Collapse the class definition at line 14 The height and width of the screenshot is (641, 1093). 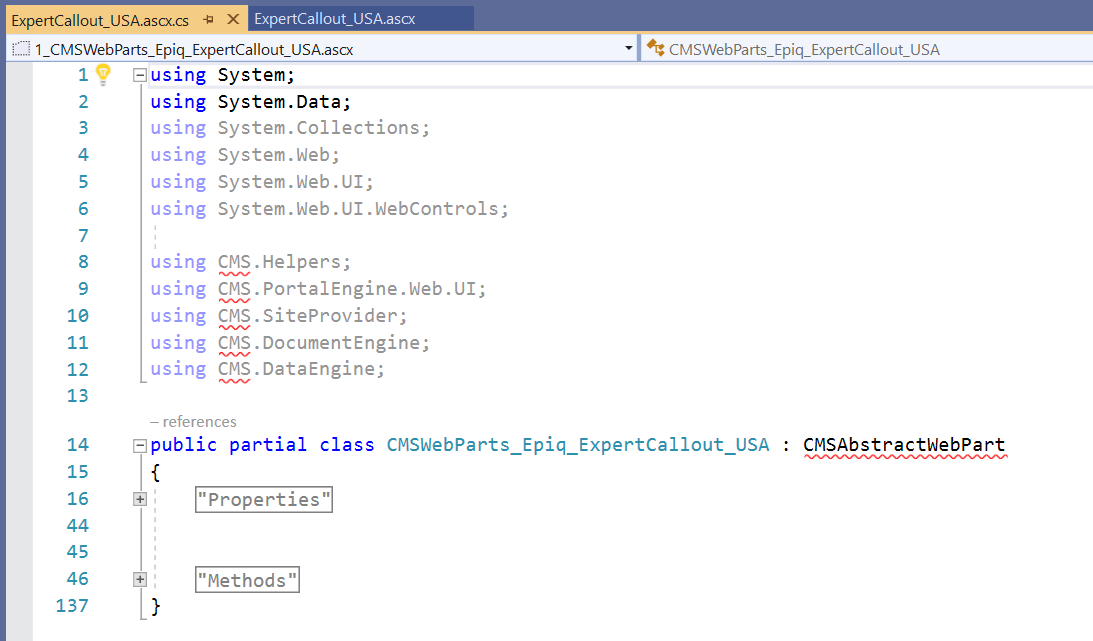pyautogui.click(x=140, y=445)
